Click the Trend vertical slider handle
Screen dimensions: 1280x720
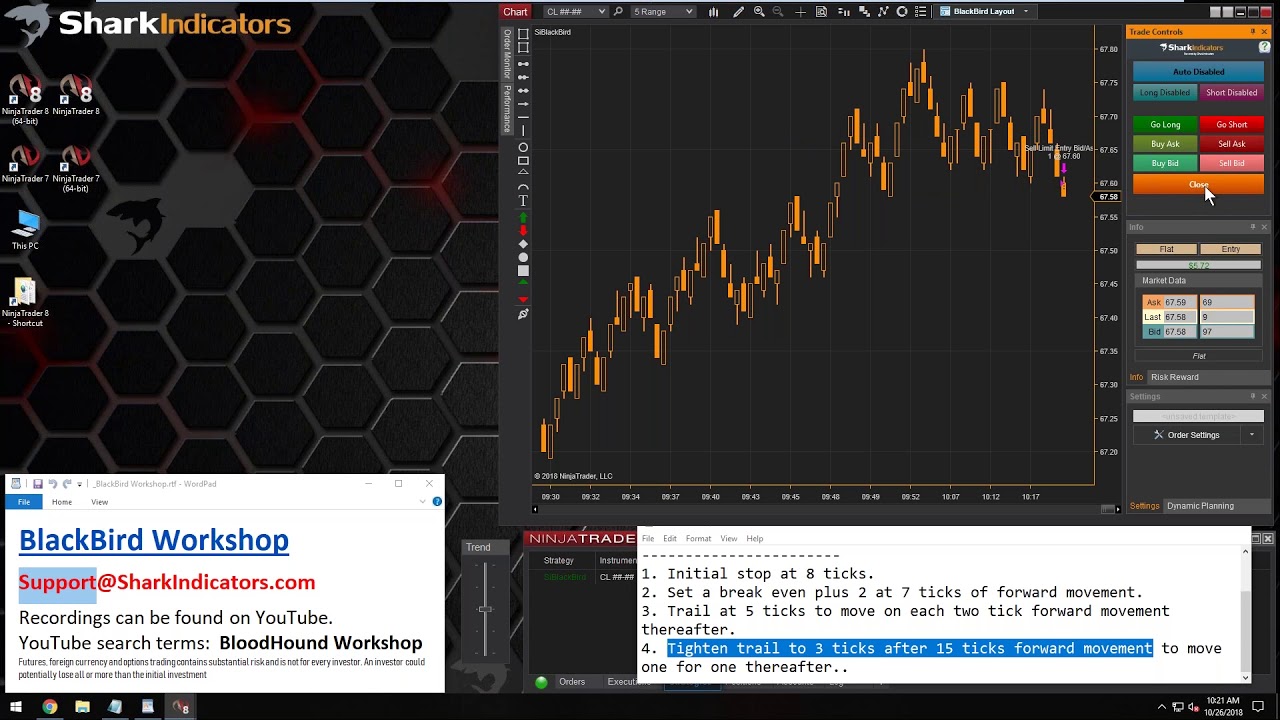pyautogui.click(x=485, y=609)
